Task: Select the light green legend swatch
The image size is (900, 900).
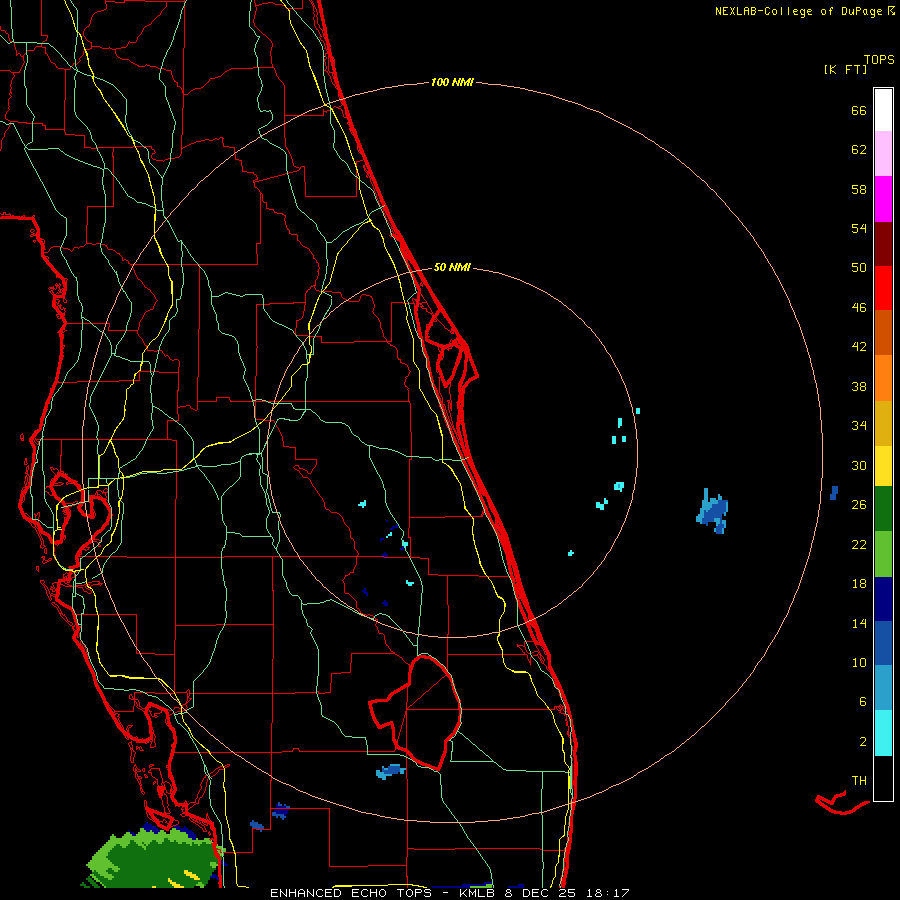Action: click(x=883, y=553)
